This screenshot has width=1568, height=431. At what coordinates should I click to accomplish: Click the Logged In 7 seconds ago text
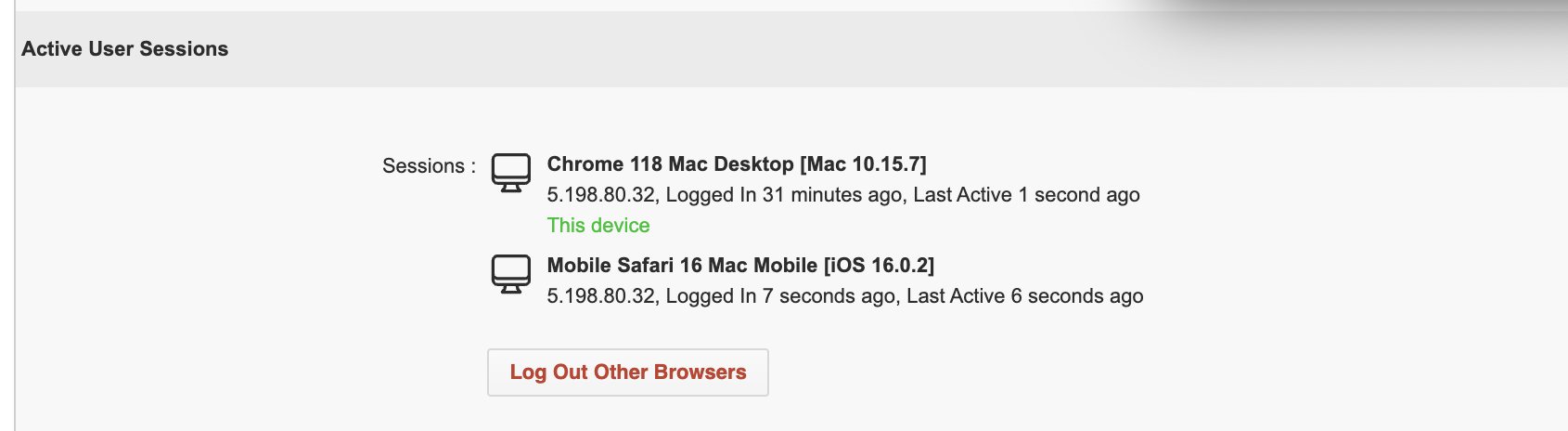pyautogui.click(x=780, y=296)
